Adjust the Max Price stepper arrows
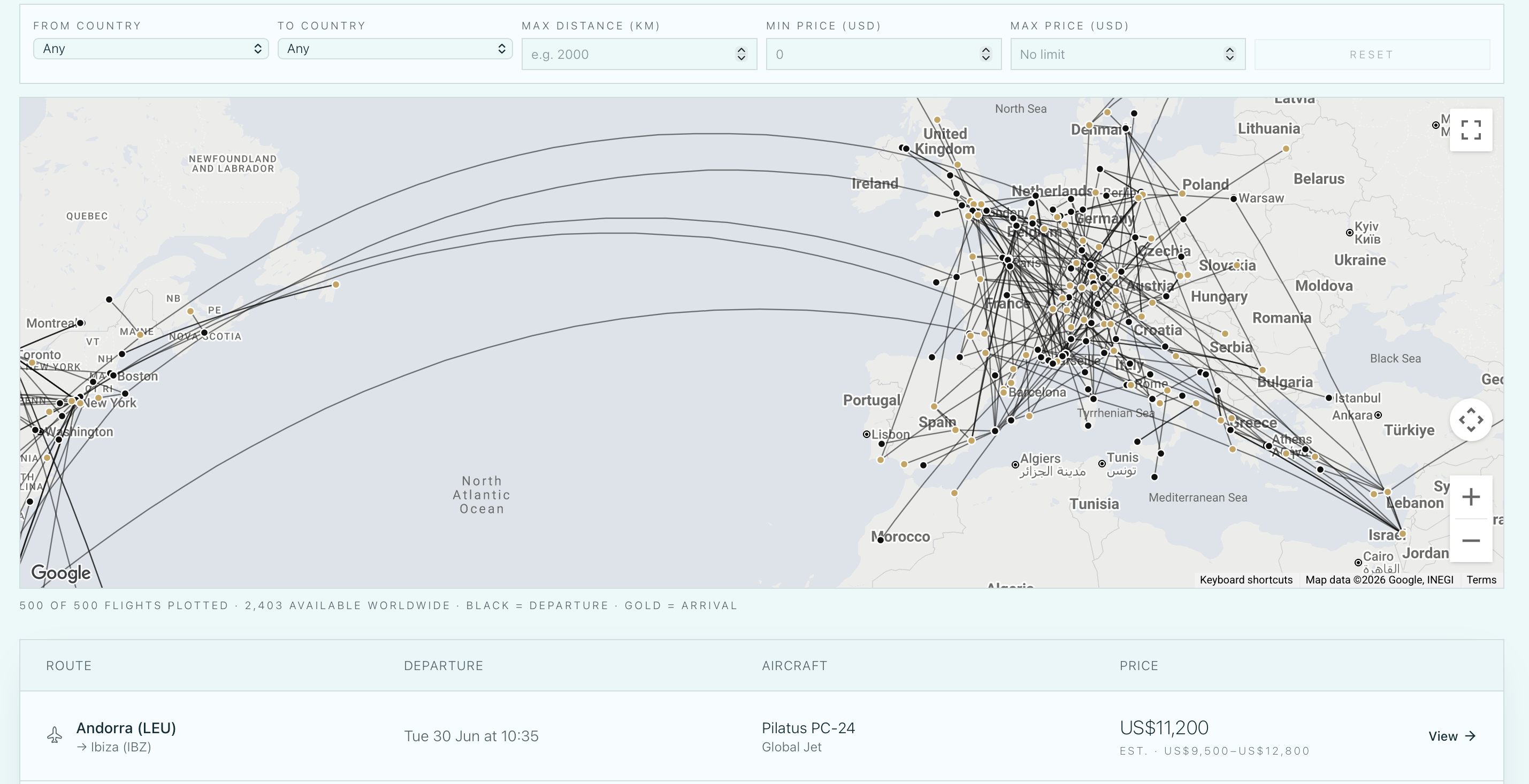The image size is (1529, 784). (1229, 54)
